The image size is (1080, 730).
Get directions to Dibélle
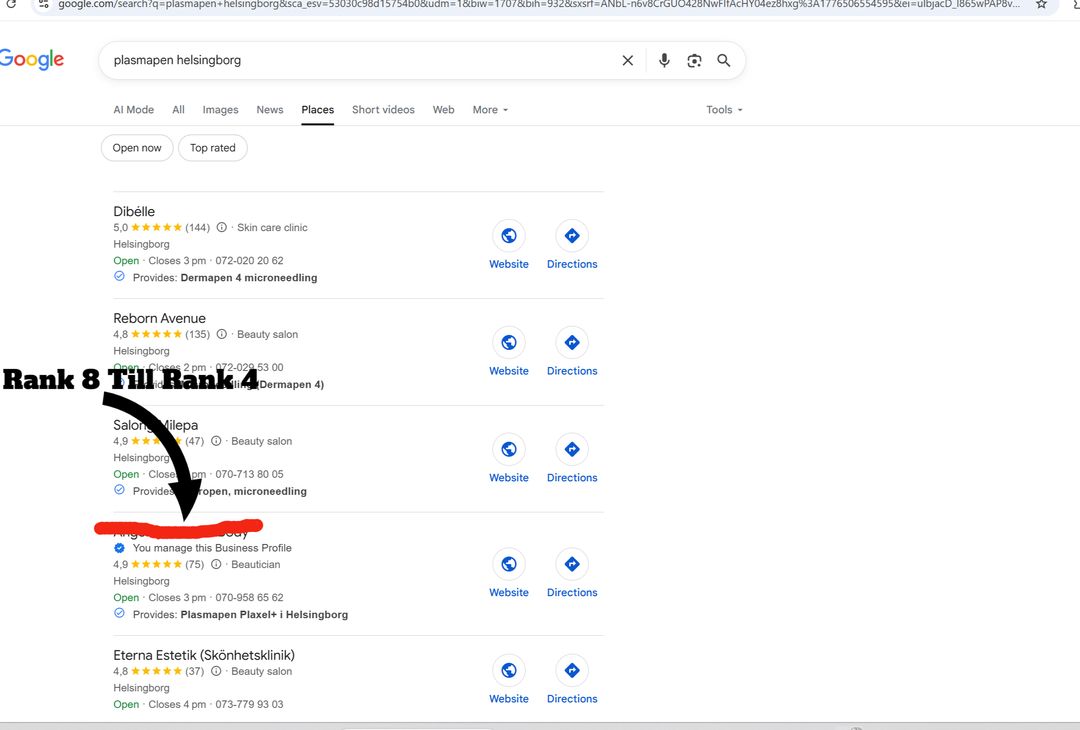572,236
